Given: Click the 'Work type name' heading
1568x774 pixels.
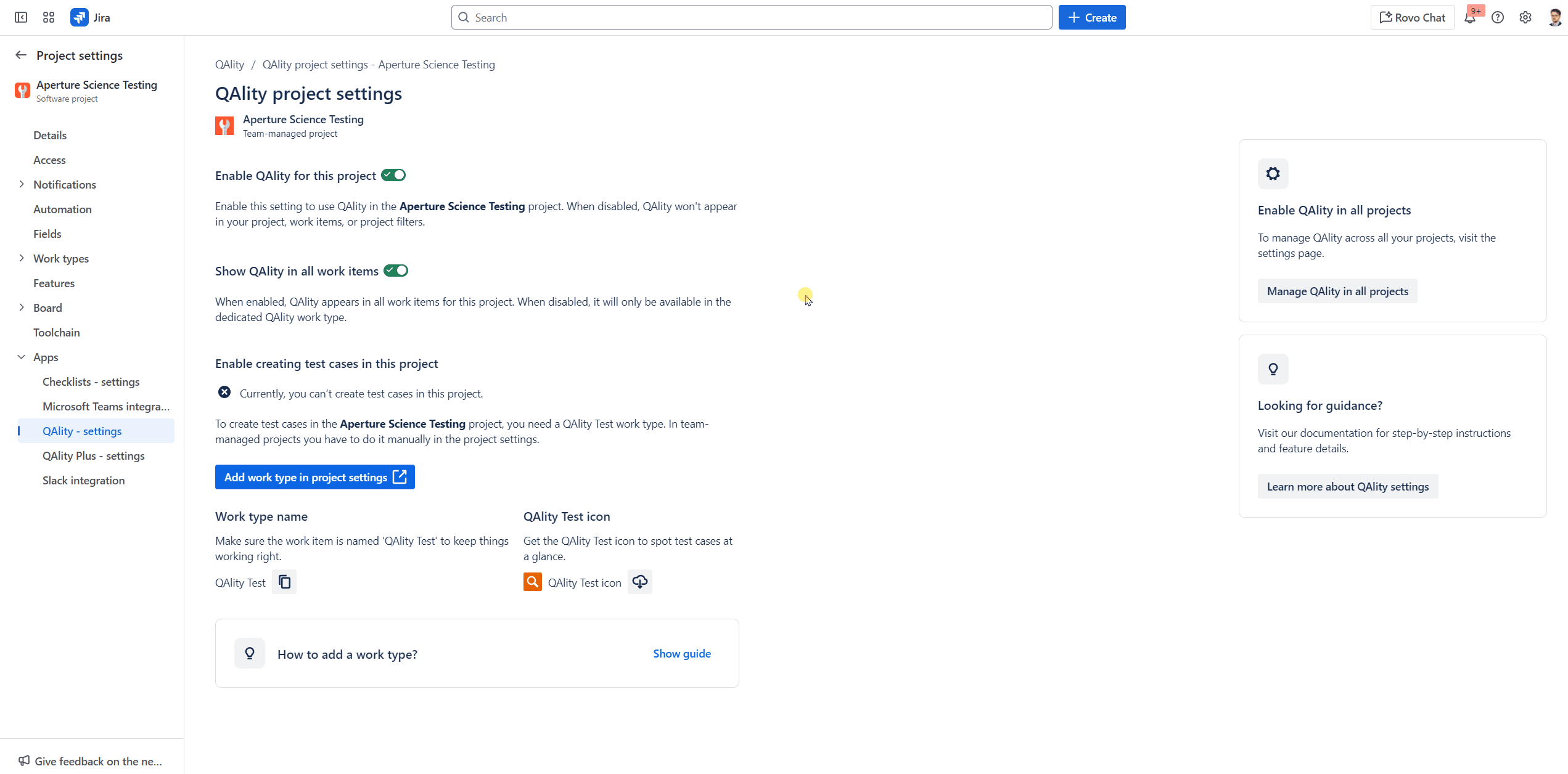Looking at the screenshot, I should click(261, 516).
